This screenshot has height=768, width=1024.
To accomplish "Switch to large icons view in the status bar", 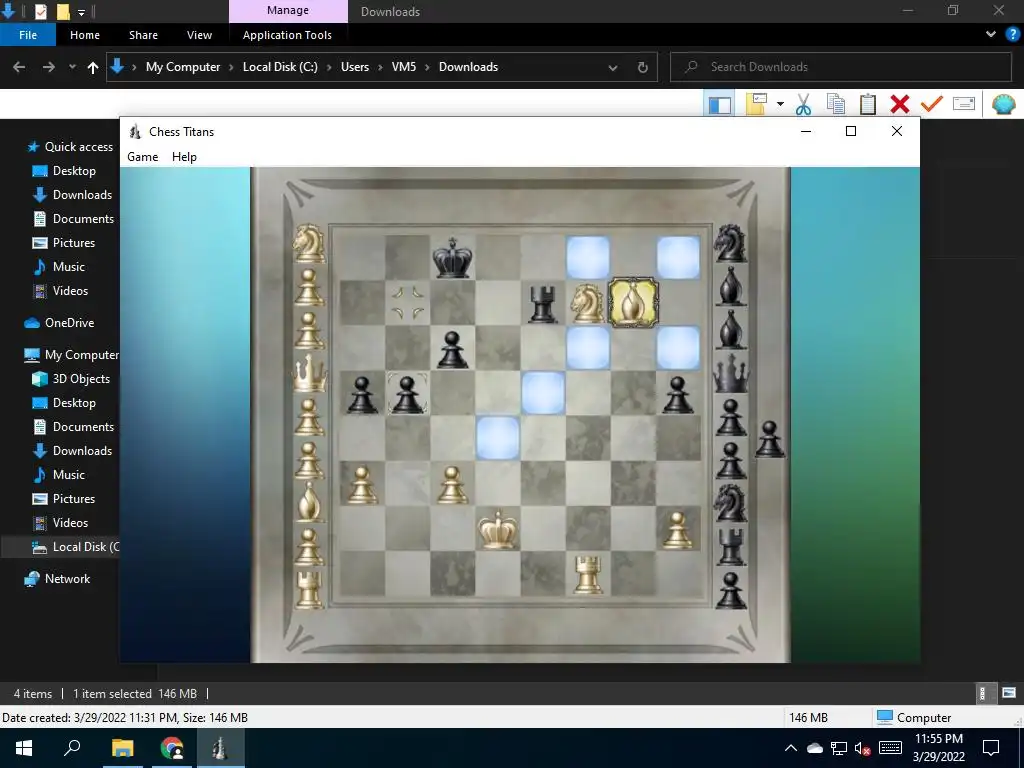I will point(1009,693).
